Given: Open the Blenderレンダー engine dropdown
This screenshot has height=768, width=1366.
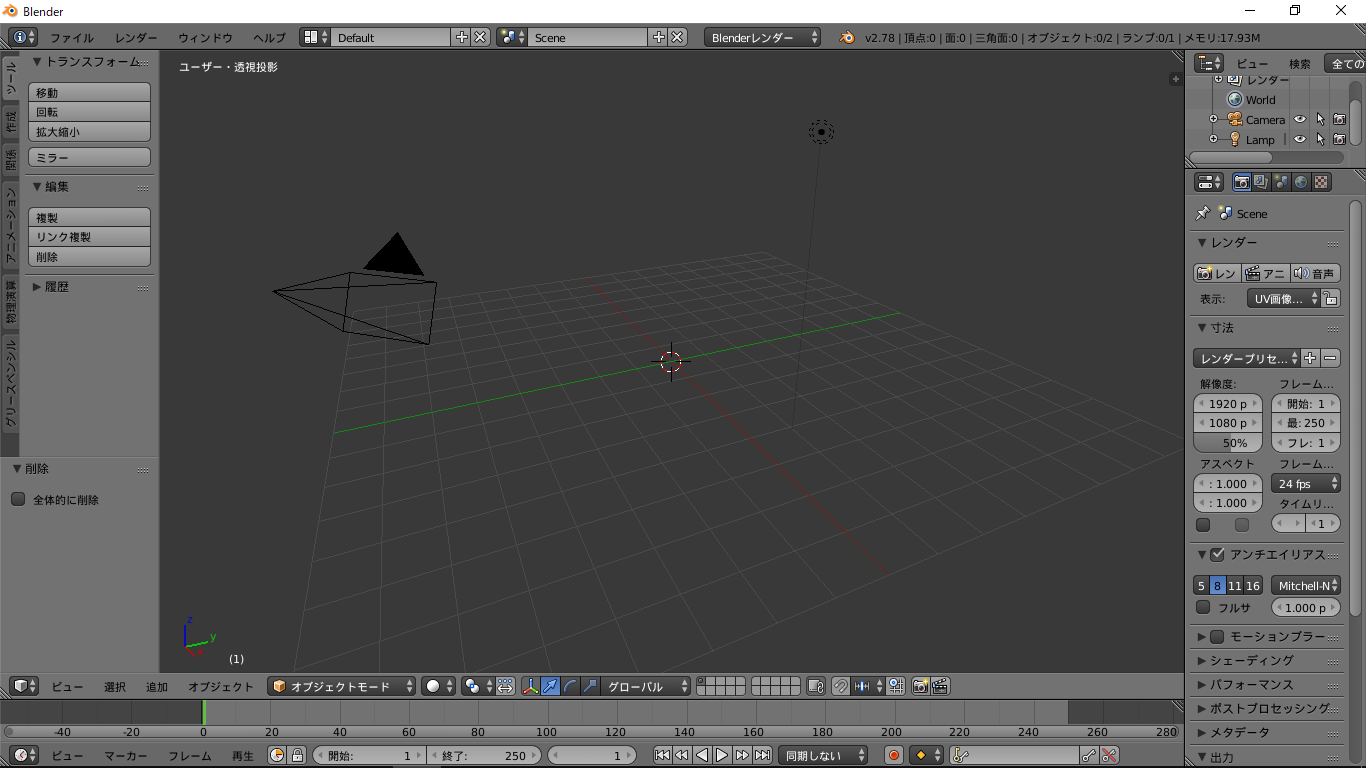Looking at the screenshot, I should (762, 37).
